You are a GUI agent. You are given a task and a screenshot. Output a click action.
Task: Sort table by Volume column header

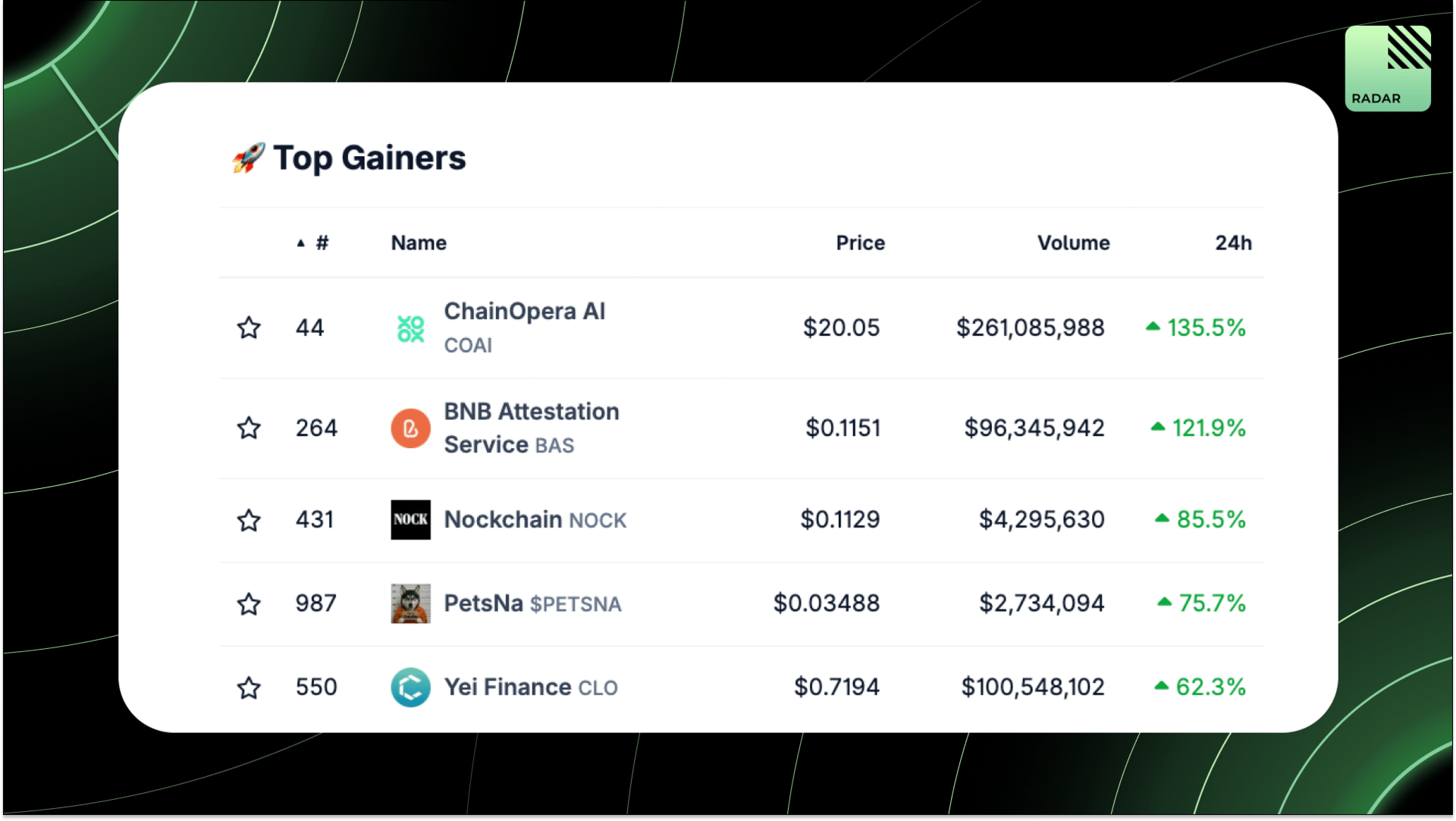[1073, 243]
